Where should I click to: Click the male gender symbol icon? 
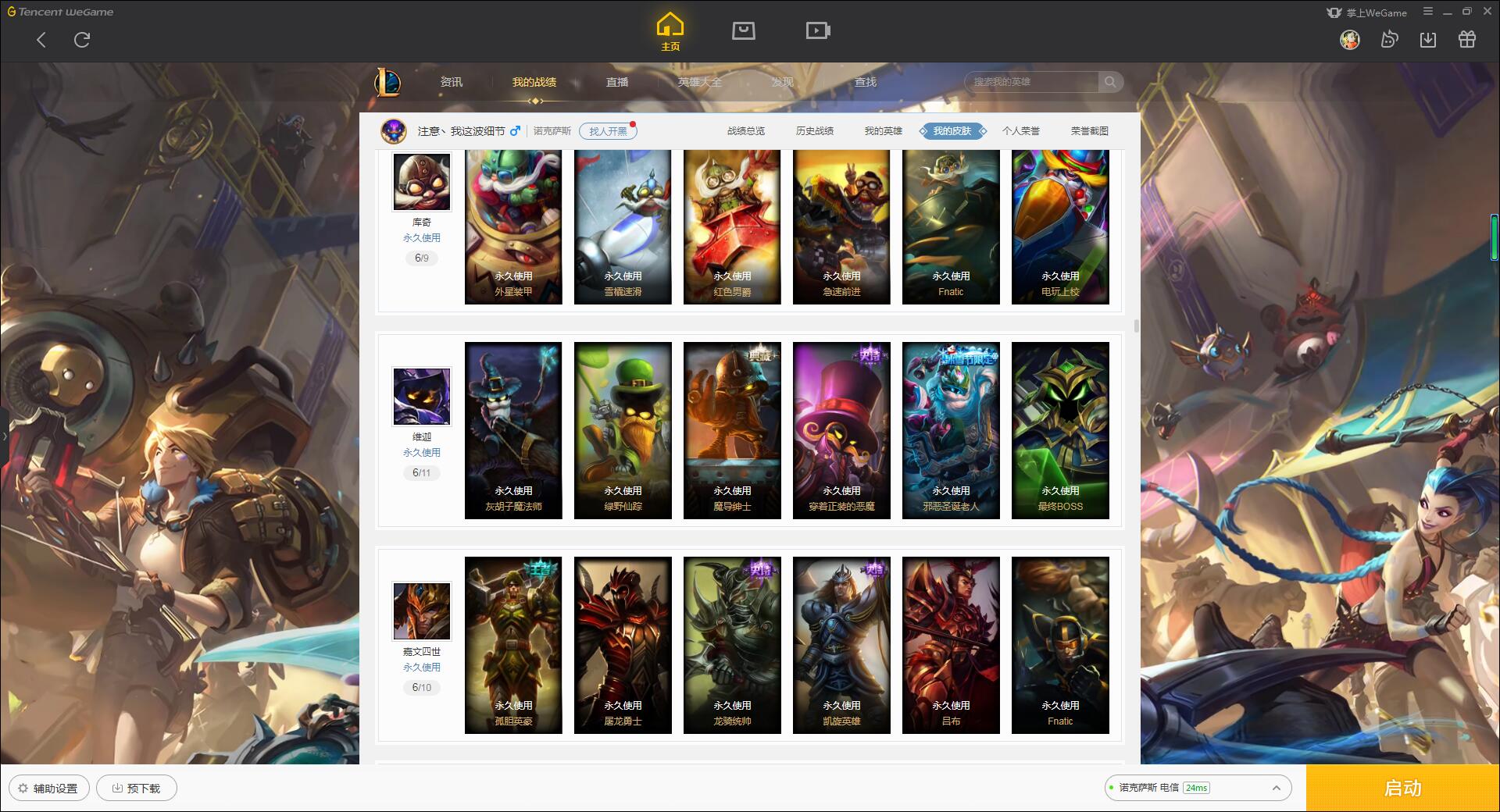(515, 131)
